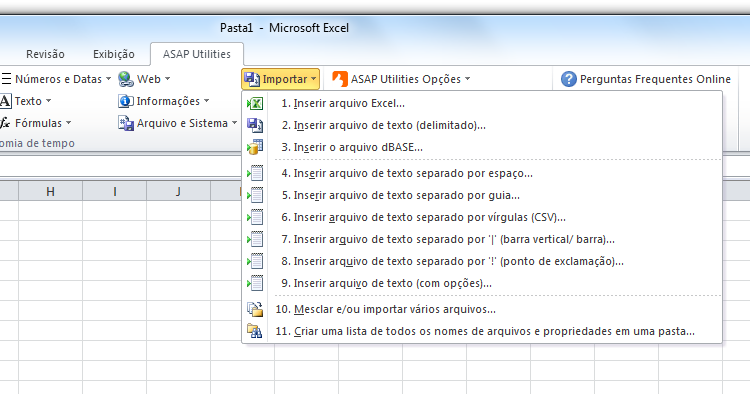Open the Números e Datas dropdown arrow
The width and height of the screenshot is (750, 394).
click(x=109, y=79)
